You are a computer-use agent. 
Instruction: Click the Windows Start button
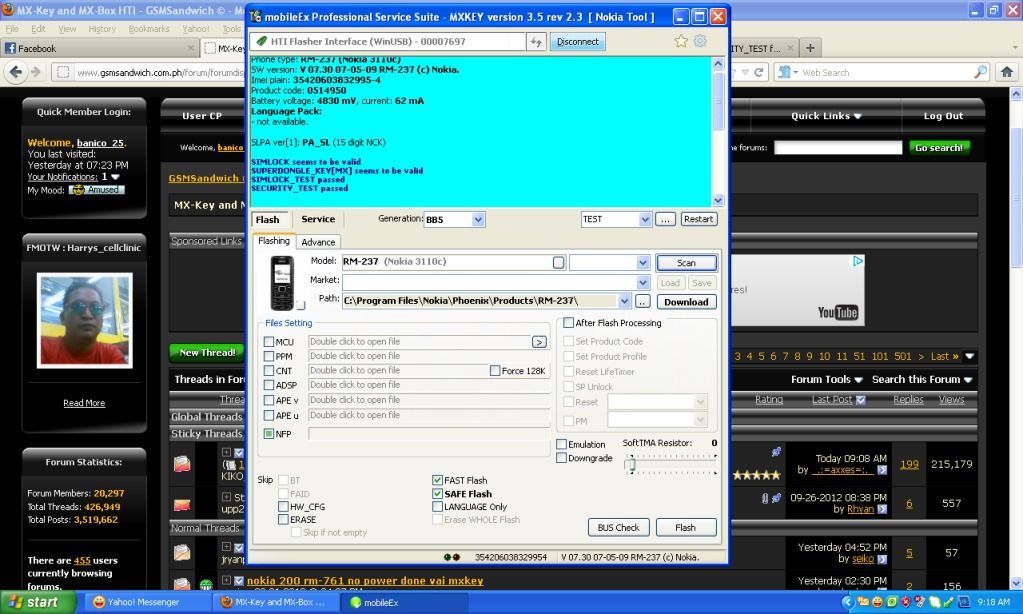click(x=38, y=602)
